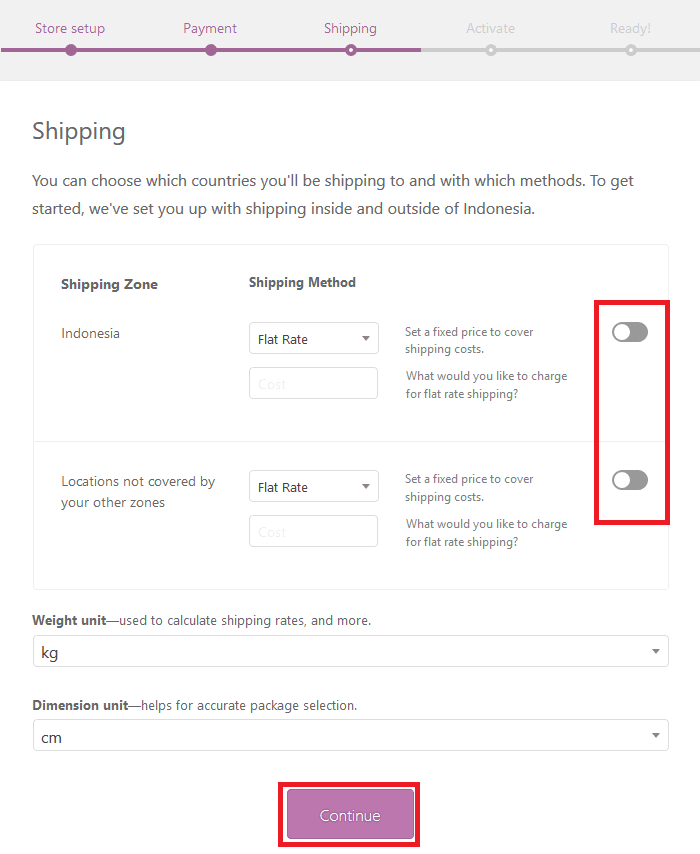
Task: Click the Shipping step dot
Action: pyautogui.click(x=350, y=50)
